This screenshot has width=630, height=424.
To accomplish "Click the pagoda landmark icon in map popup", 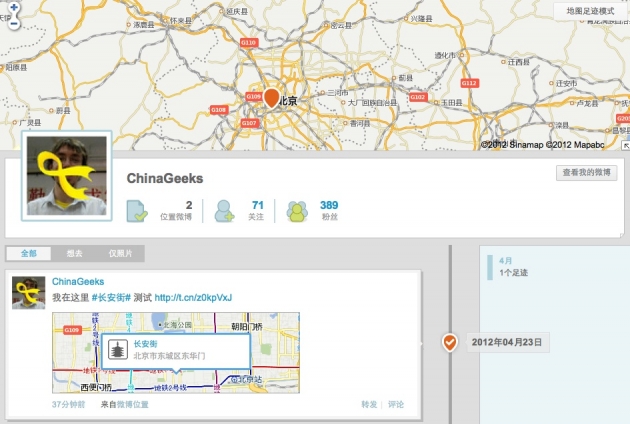I will point(118,350).
